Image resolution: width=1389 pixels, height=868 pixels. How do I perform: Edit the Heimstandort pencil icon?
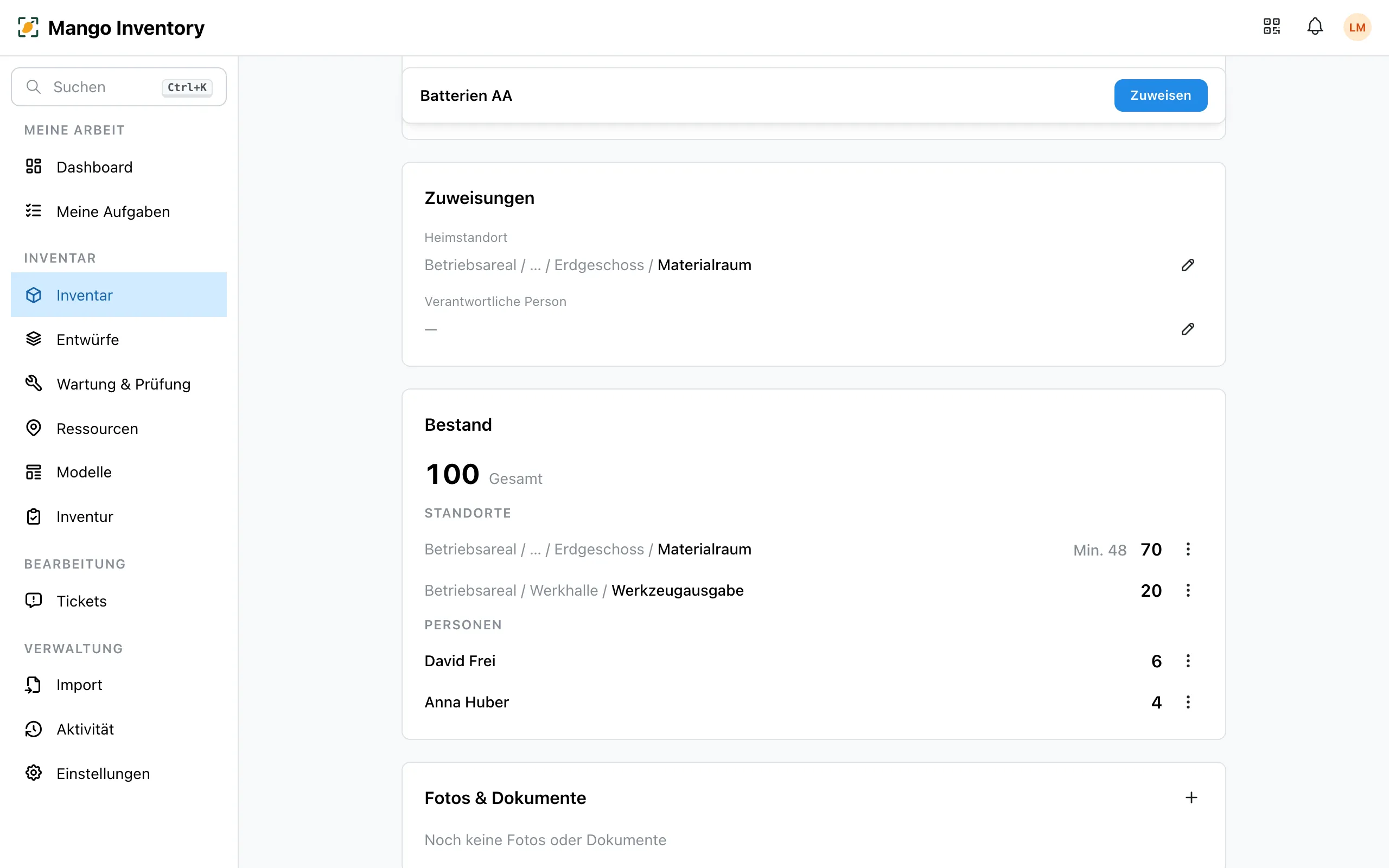click(1188, 265)
